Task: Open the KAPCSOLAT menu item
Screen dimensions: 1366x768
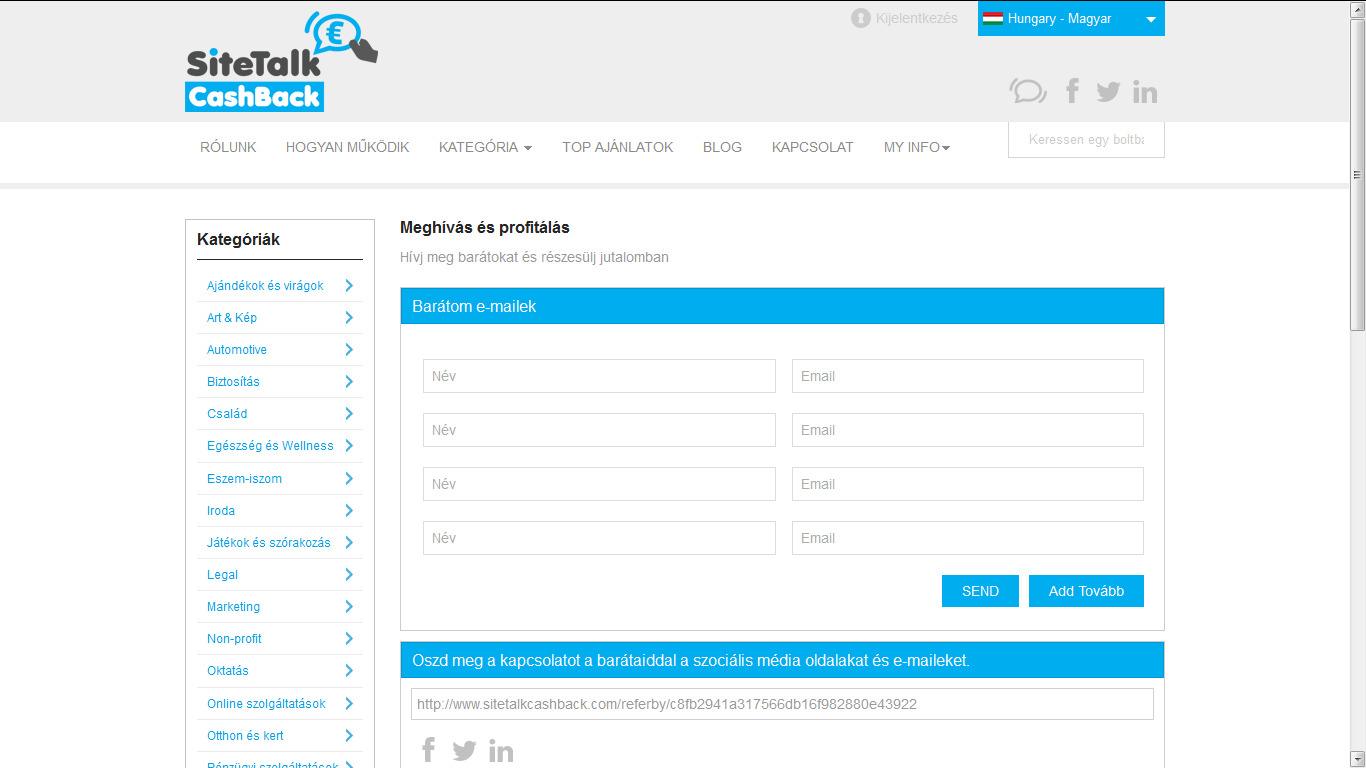Action: pos(813,147)
